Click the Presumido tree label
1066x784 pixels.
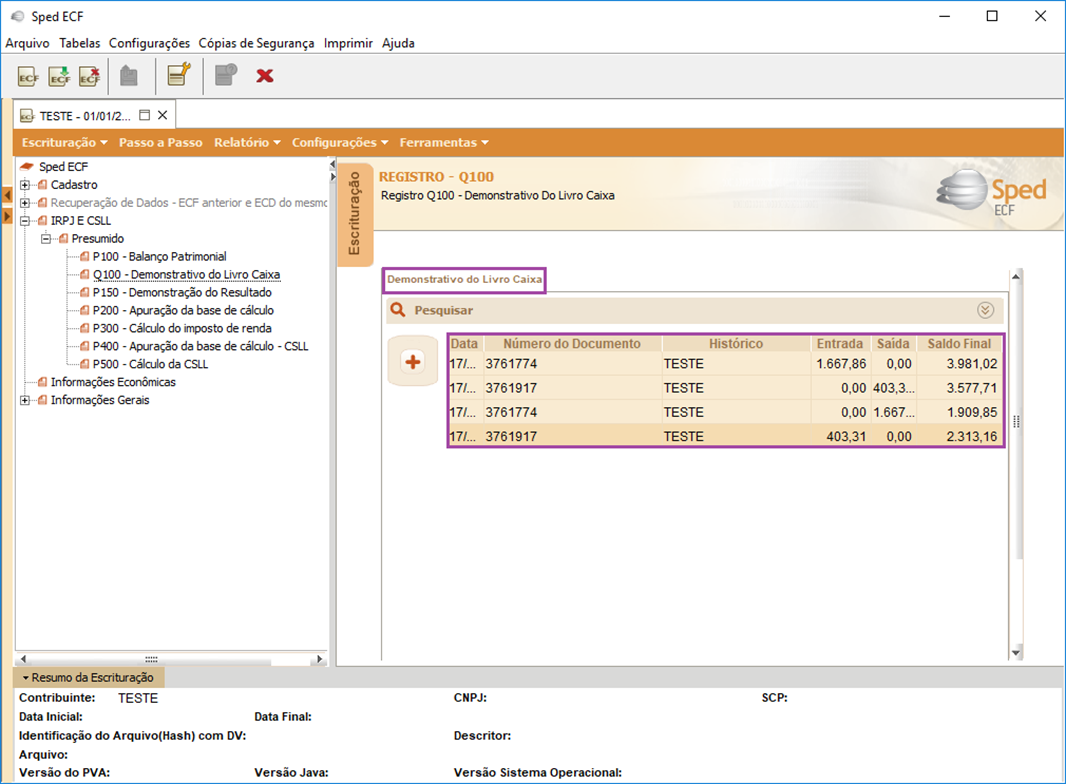(x=98, y=239)
